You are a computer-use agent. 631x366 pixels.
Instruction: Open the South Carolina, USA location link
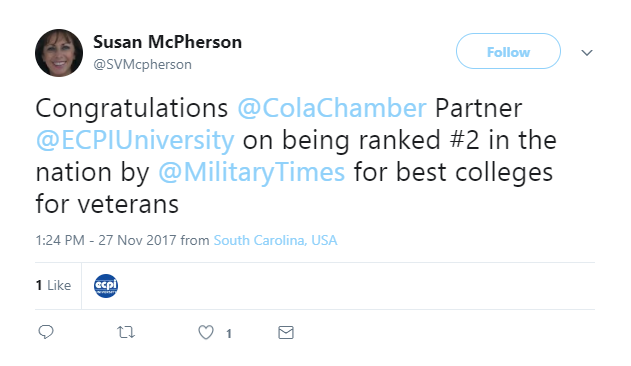coord(275,240)
